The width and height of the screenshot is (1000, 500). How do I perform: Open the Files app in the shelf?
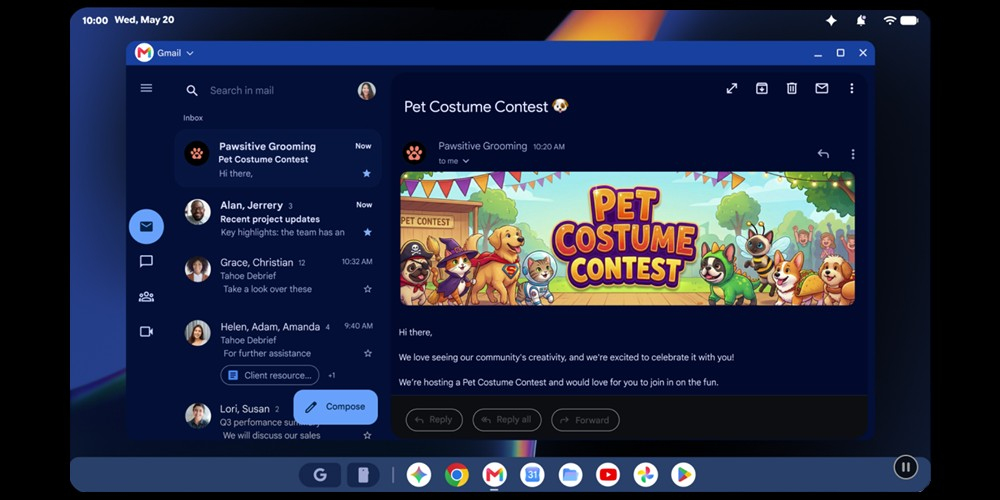coord(570,474)
